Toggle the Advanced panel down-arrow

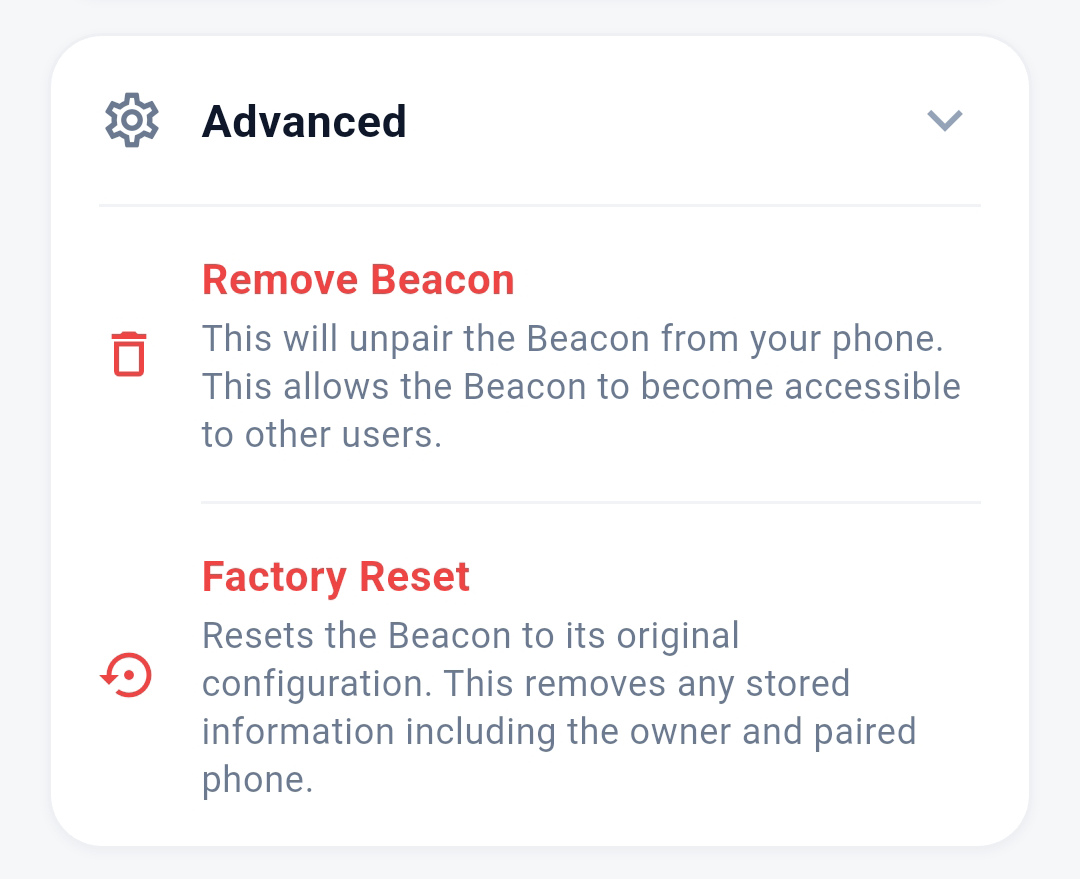944,121
